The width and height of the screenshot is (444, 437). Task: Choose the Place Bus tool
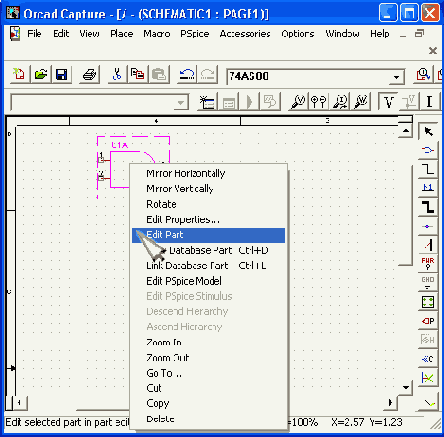coord(428,207)
